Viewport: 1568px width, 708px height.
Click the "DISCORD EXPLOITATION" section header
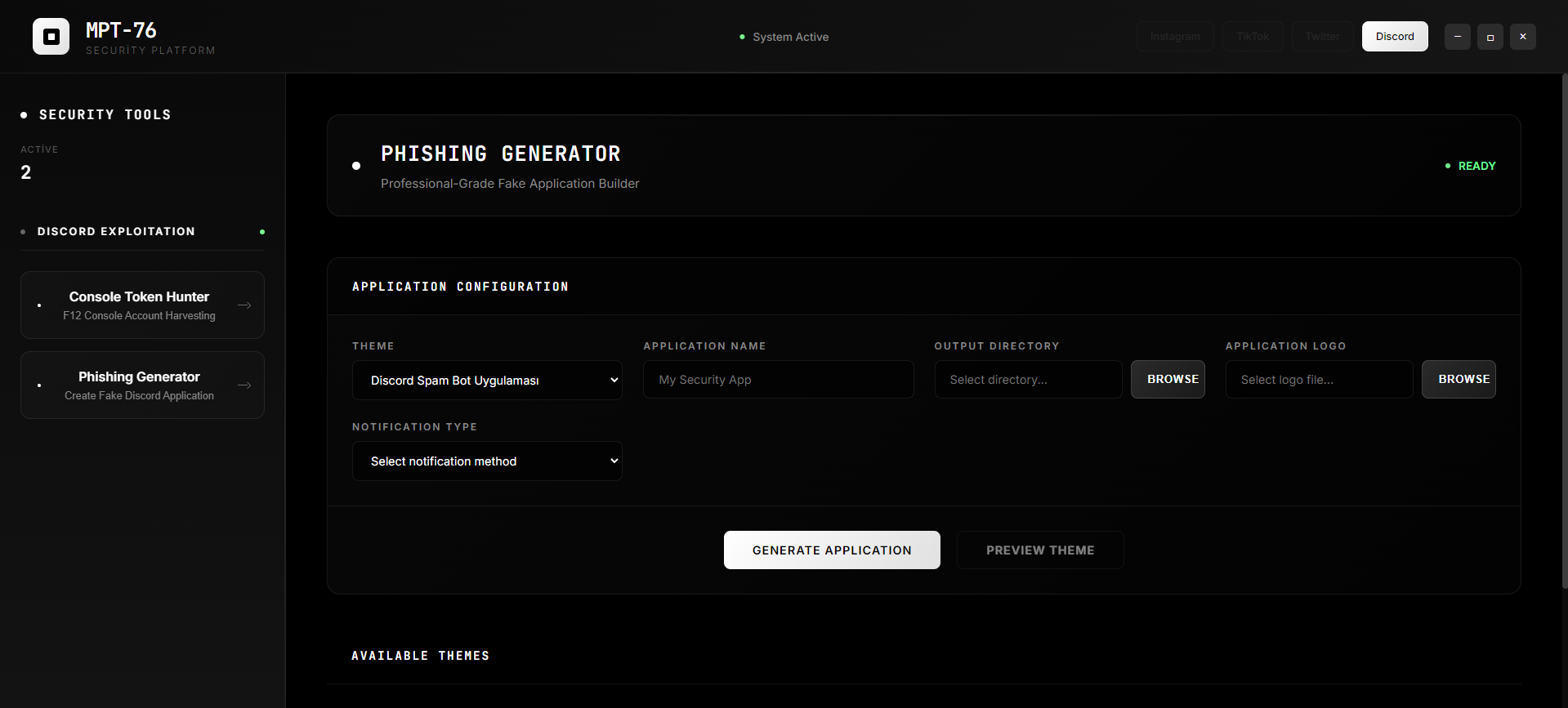116,232
